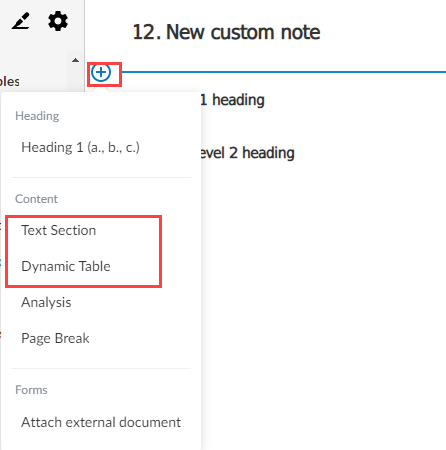Select the partially hidden sidebar item ending in 'les'
This screenshot has width=446, height=450.
10,82
